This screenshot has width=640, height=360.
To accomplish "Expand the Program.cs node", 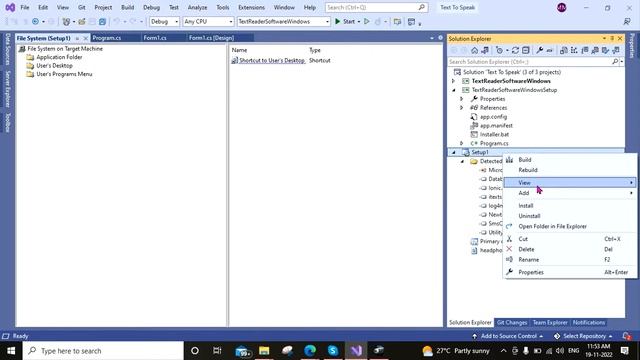I will tap(462, 143).
